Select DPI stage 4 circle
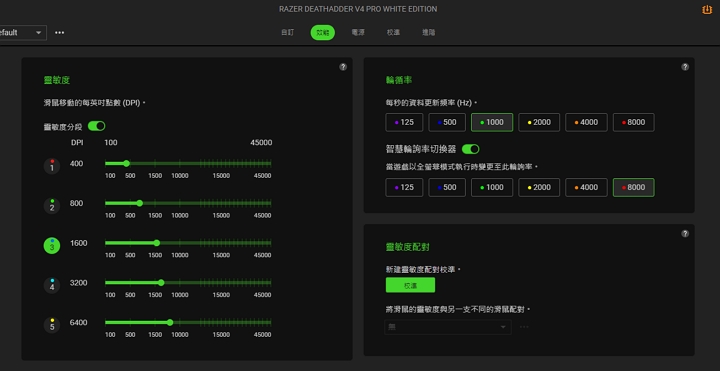The width and height of the screenshot is (720, 371). [x=52, y=285]
